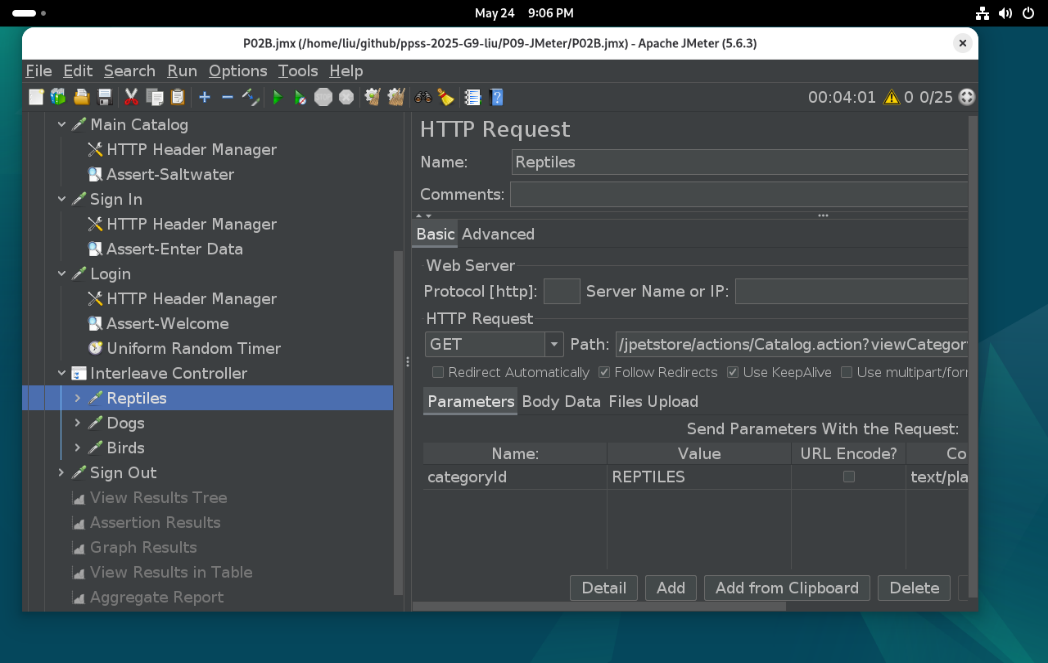
Task: Click the Delete parameter button
Action: pyautogui.click(x=914, y=588)
